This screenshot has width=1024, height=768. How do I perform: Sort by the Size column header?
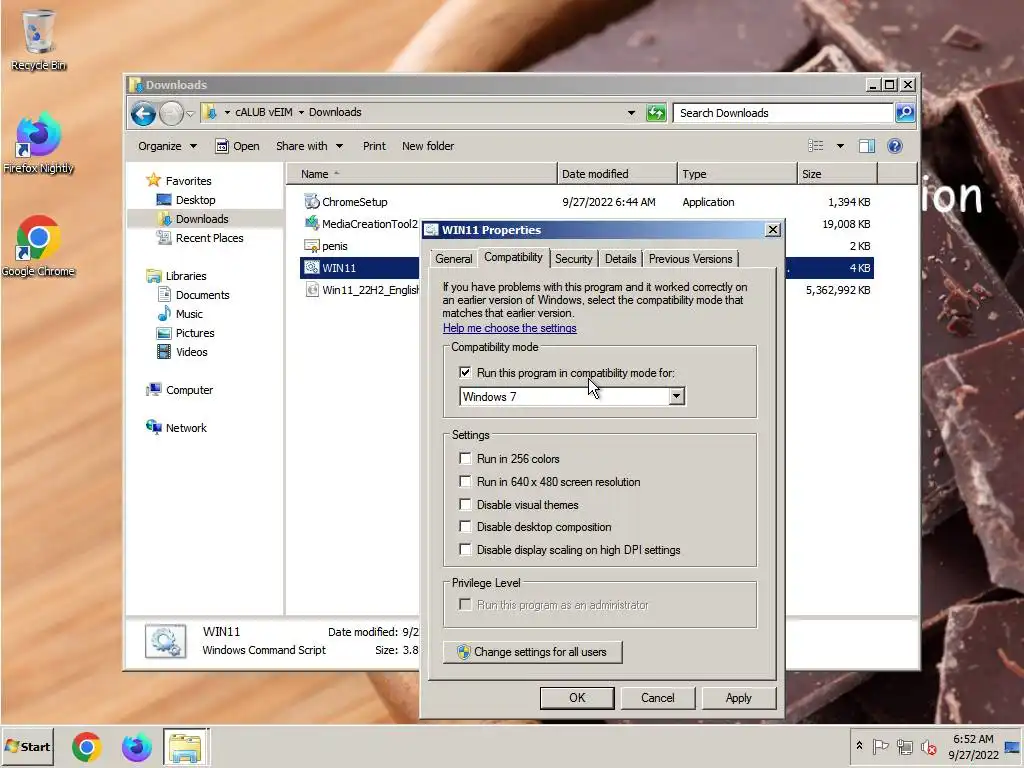(837, 174)
